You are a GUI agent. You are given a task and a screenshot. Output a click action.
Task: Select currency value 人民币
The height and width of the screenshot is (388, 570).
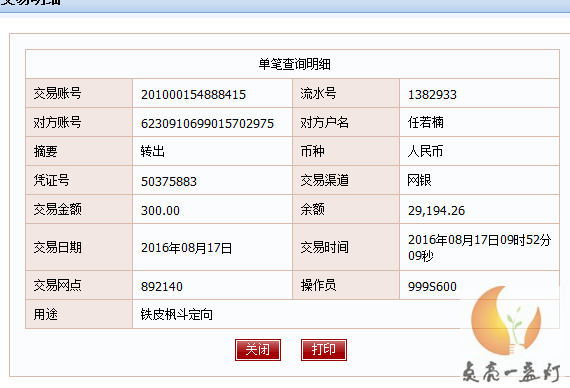[425, 151]
